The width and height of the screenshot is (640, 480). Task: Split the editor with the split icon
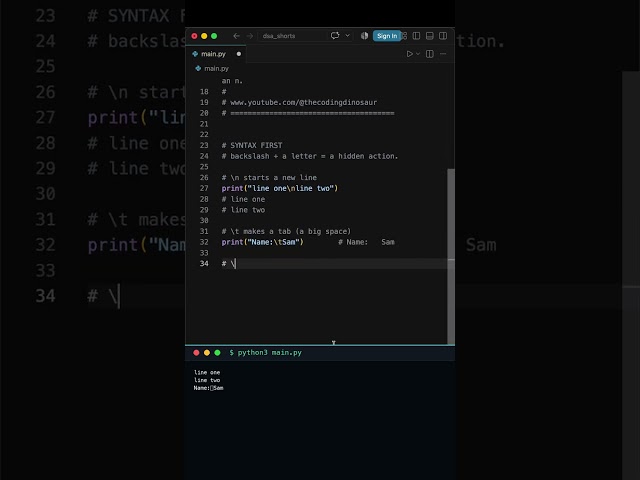point(430,54)
